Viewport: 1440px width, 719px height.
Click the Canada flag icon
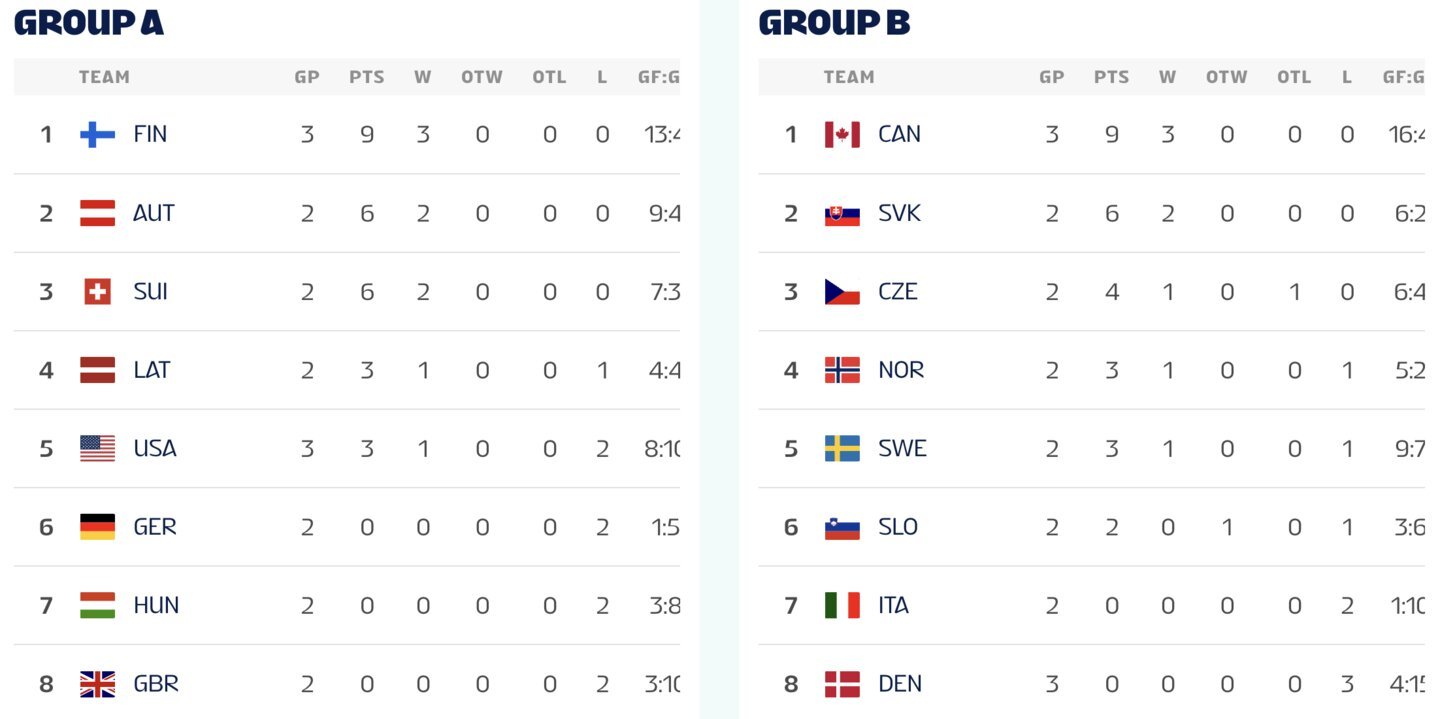click(842, 134)
